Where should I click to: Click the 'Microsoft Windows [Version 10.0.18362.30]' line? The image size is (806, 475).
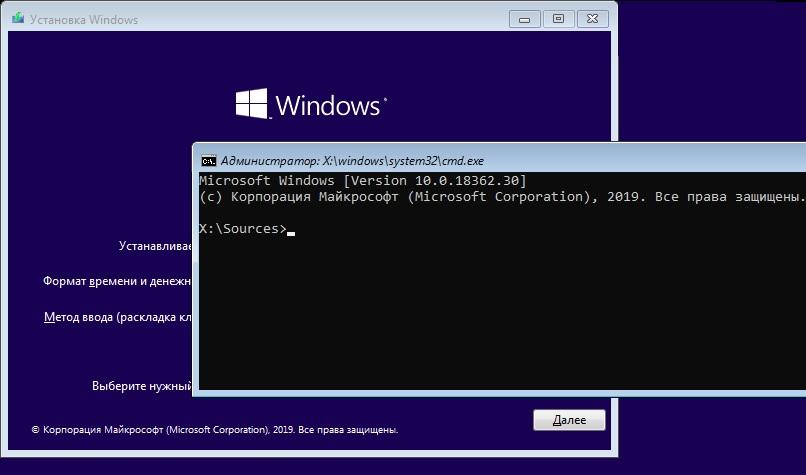[363, 181]
